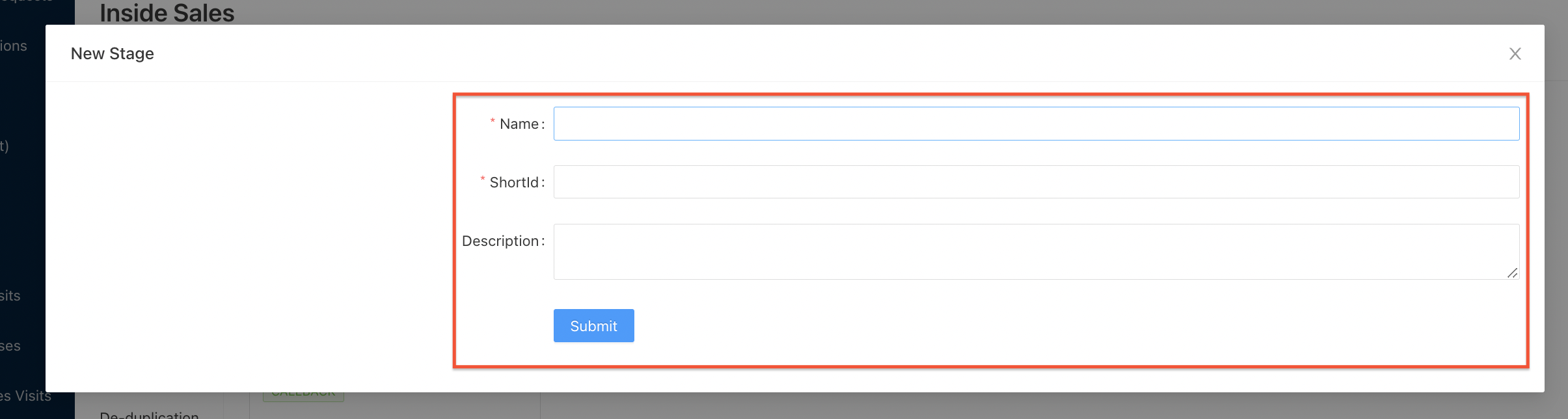
Task: Click the Description field label
Action: [500, 241]
